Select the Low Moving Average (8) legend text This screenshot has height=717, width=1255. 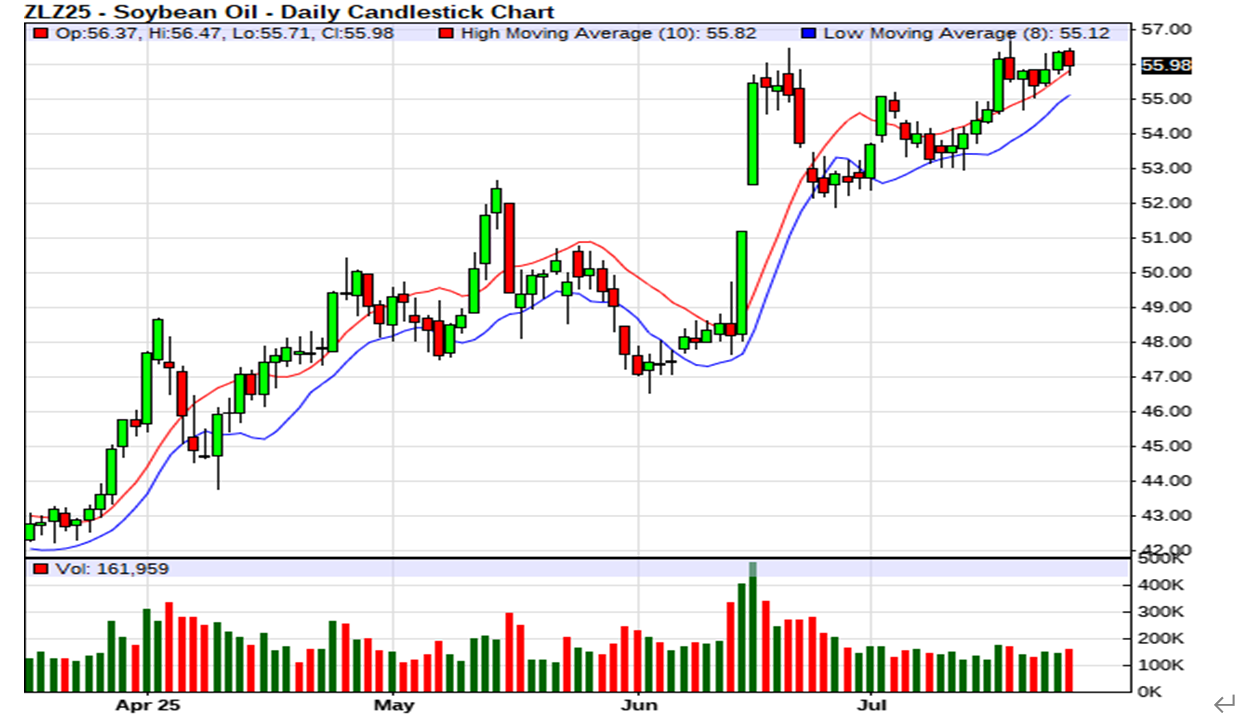click(965, 33)
